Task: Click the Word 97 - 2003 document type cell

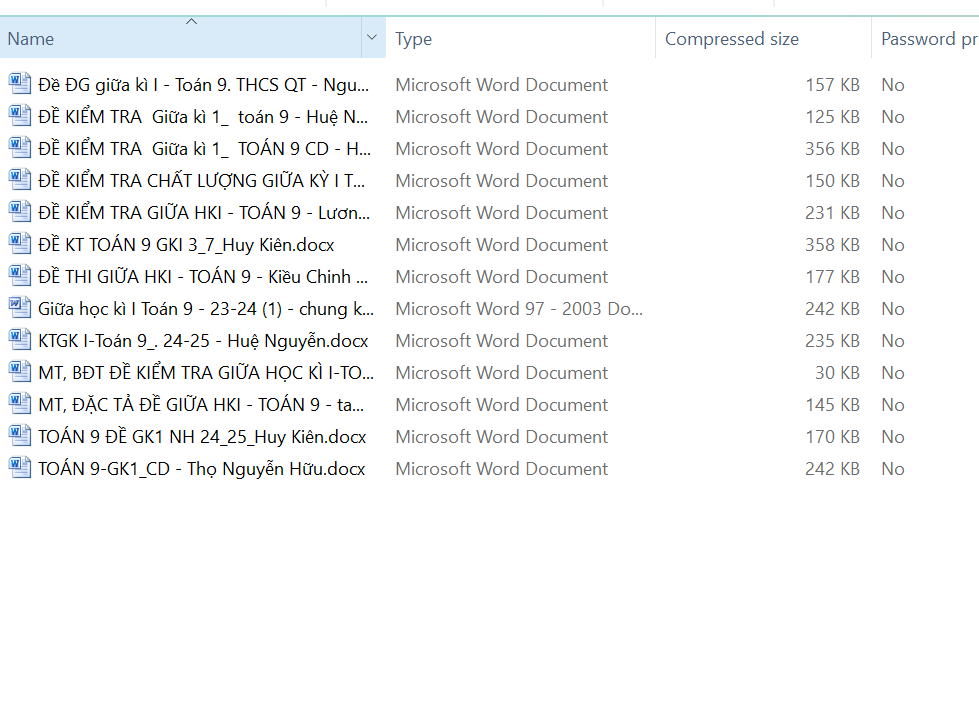Action: 518,309
